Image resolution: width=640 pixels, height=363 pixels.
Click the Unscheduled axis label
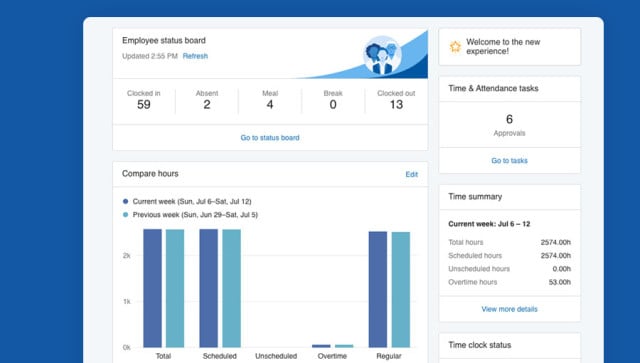tap(276, 356)
